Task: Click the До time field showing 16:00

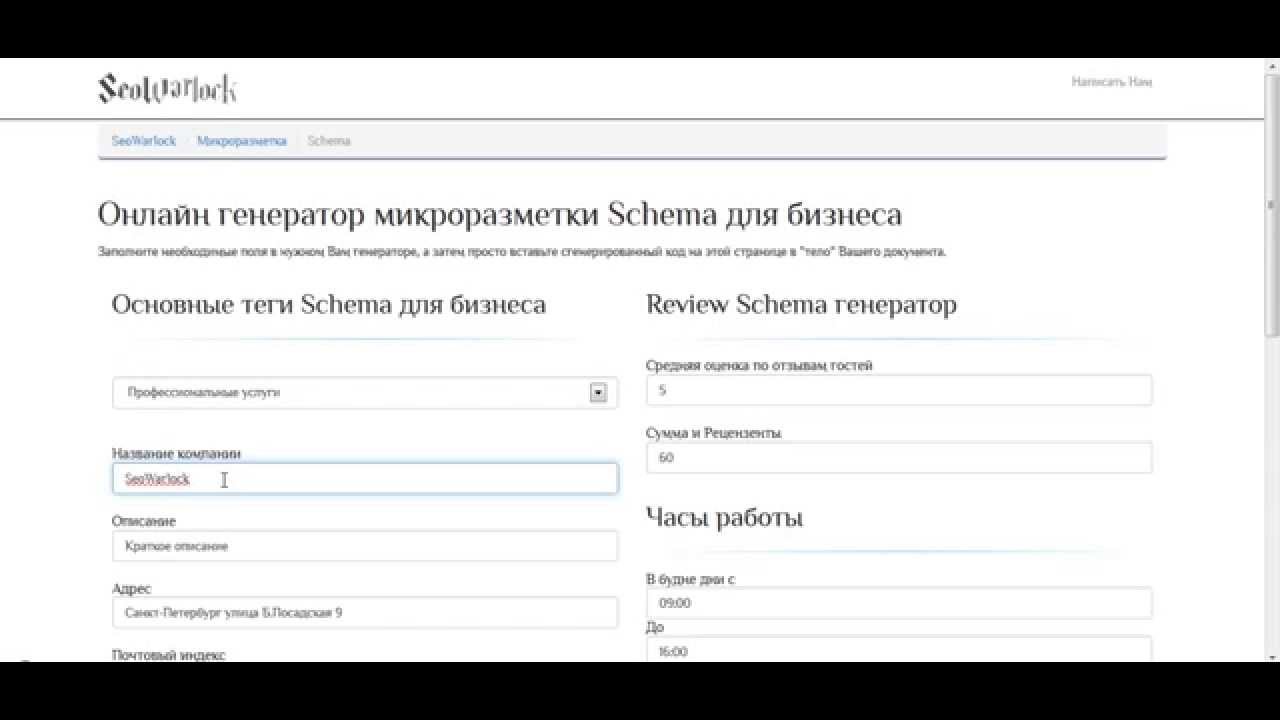Action: tap(899, 650)
